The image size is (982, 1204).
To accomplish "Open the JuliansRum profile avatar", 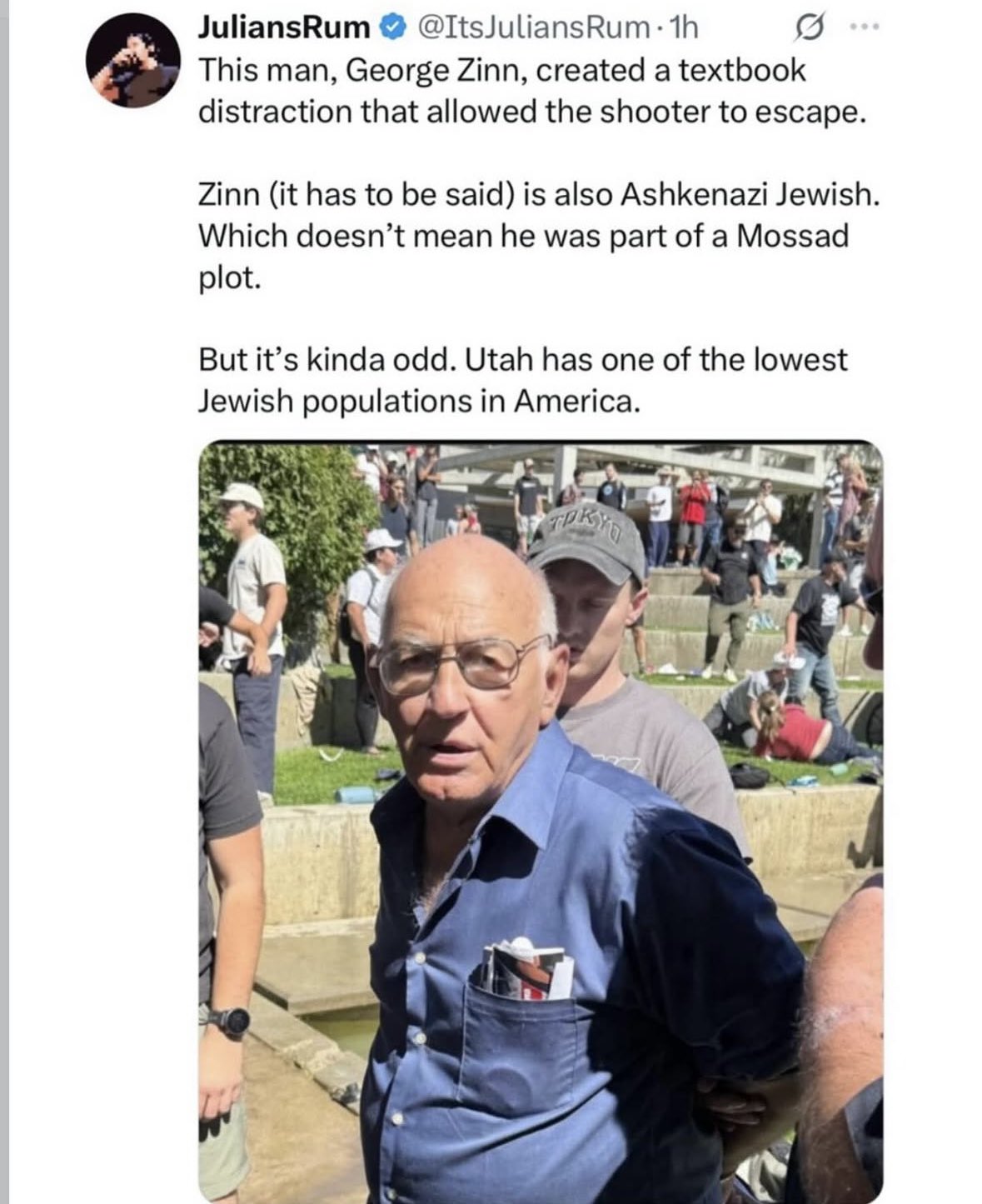I will [133, 59].
